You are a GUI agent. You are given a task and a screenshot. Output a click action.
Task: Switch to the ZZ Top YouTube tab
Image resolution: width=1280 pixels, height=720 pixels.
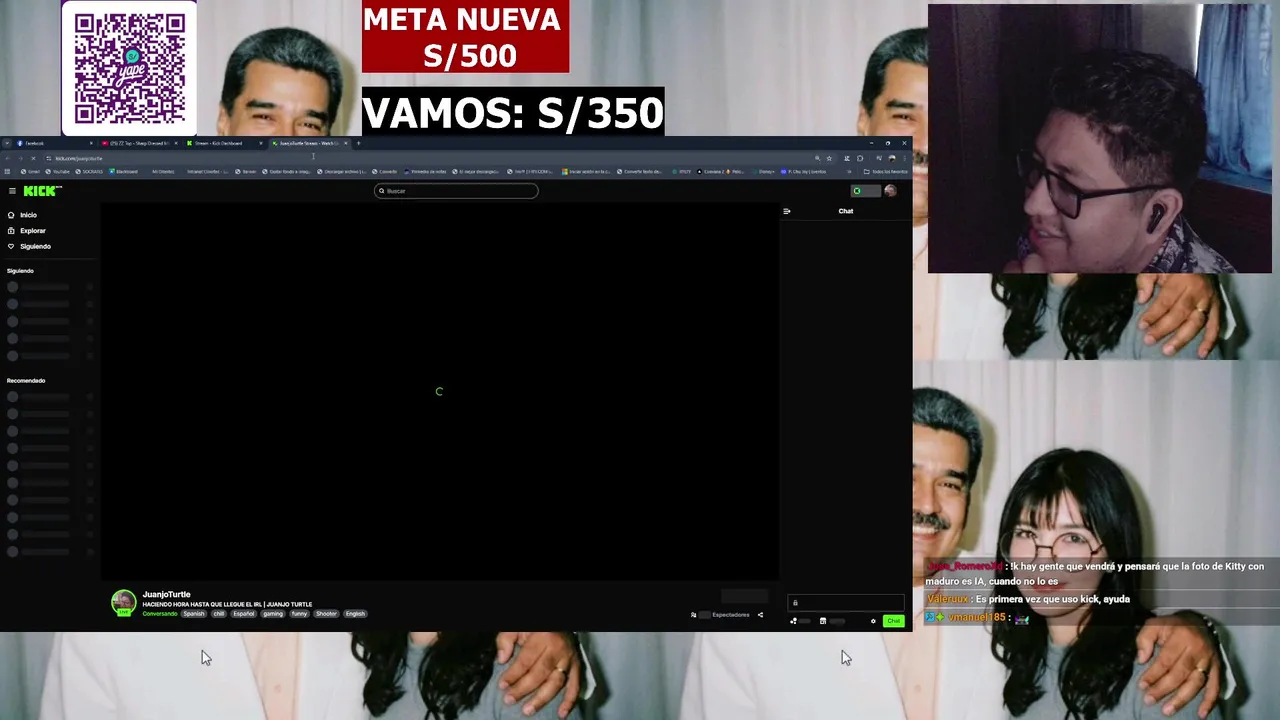[140, 143]
